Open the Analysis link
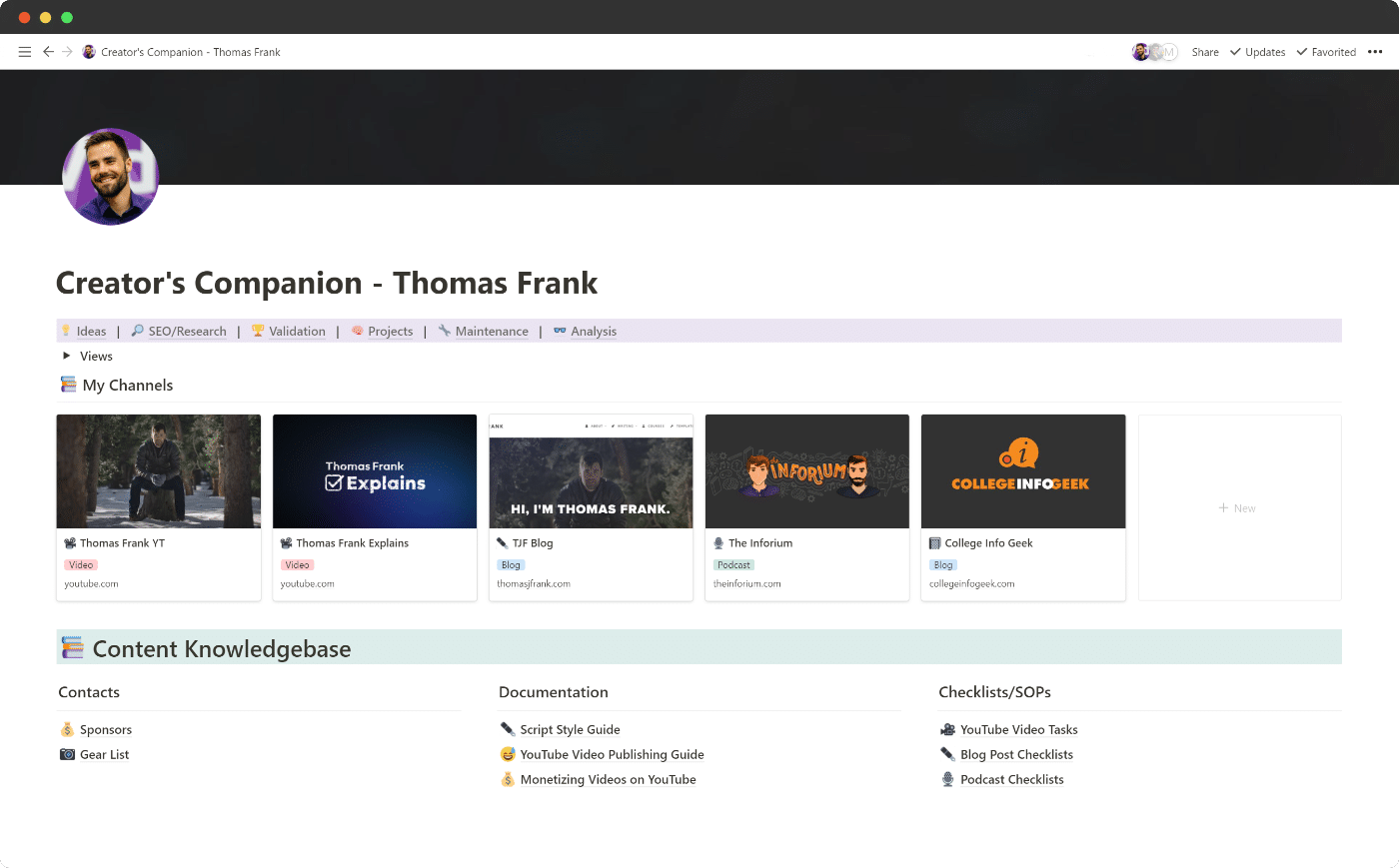Image resolution: width=1399 pixels, height=868 pixels. tap(594, 332)
